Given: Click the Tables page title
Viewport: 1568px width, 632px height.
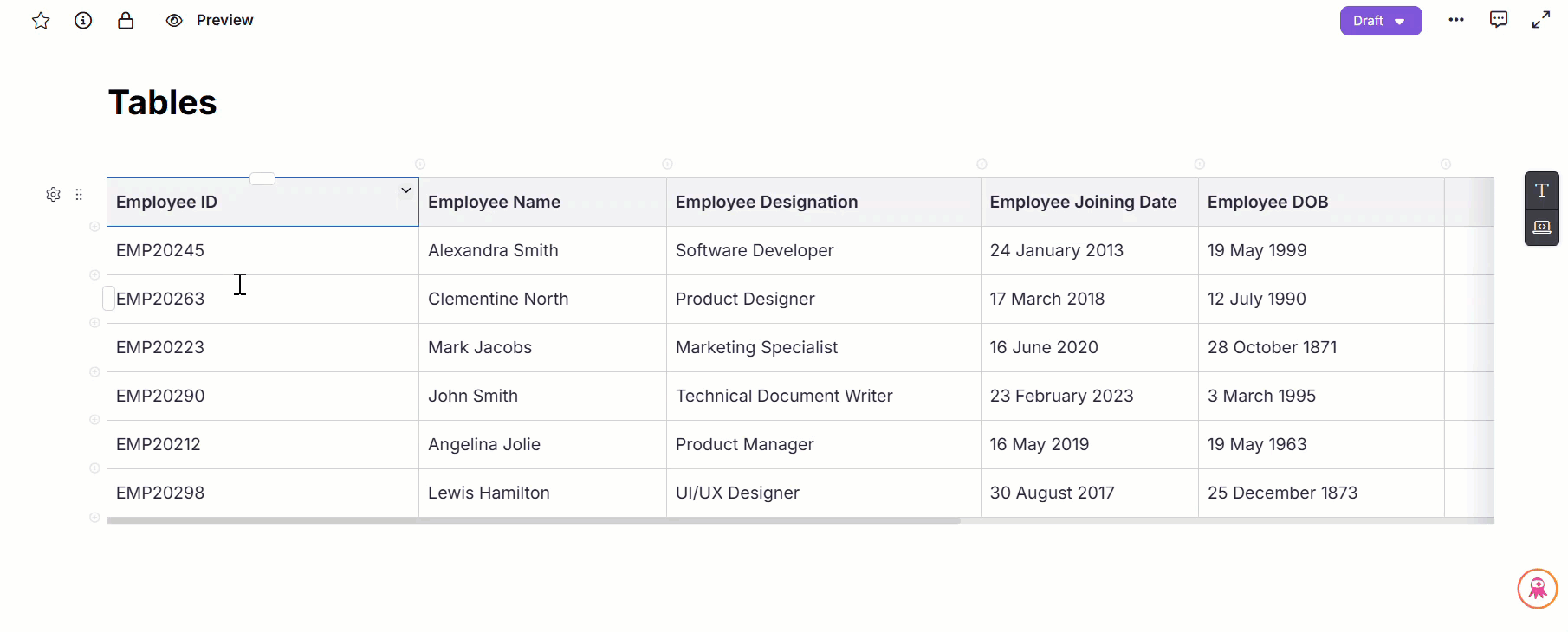Looking at the screenshot, I should click(163, 103).
